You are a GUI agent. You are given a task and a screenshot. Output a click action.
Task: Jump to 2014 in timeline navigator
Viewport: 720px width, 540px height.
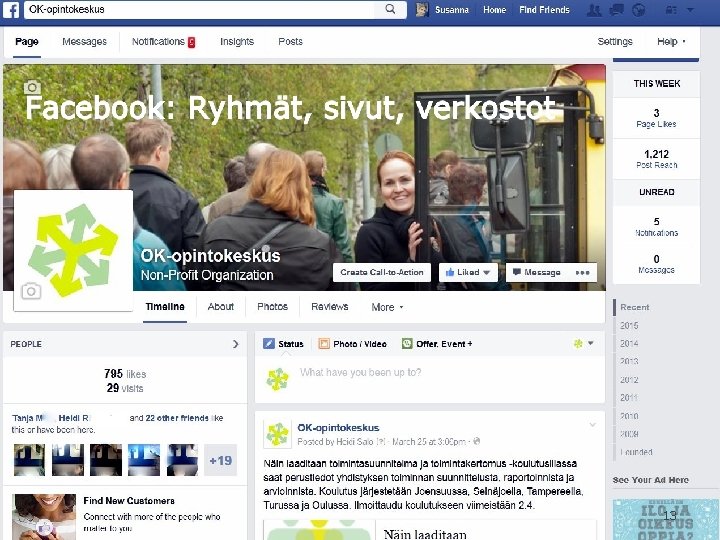pyautogui.click(x=629, y=343)
